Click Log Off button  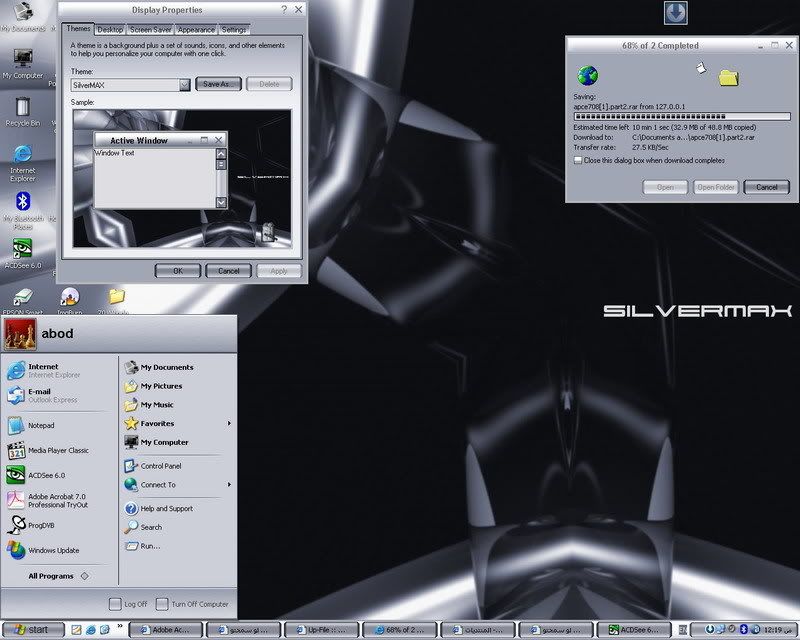(x=128, y=604)
